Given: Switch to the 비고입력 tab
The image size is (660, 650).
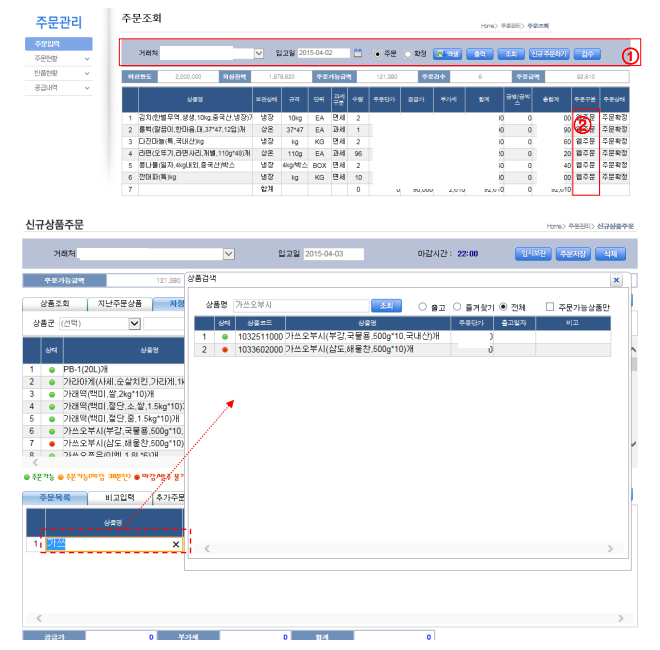Looking at the screenshot, I should coord(120,498).
